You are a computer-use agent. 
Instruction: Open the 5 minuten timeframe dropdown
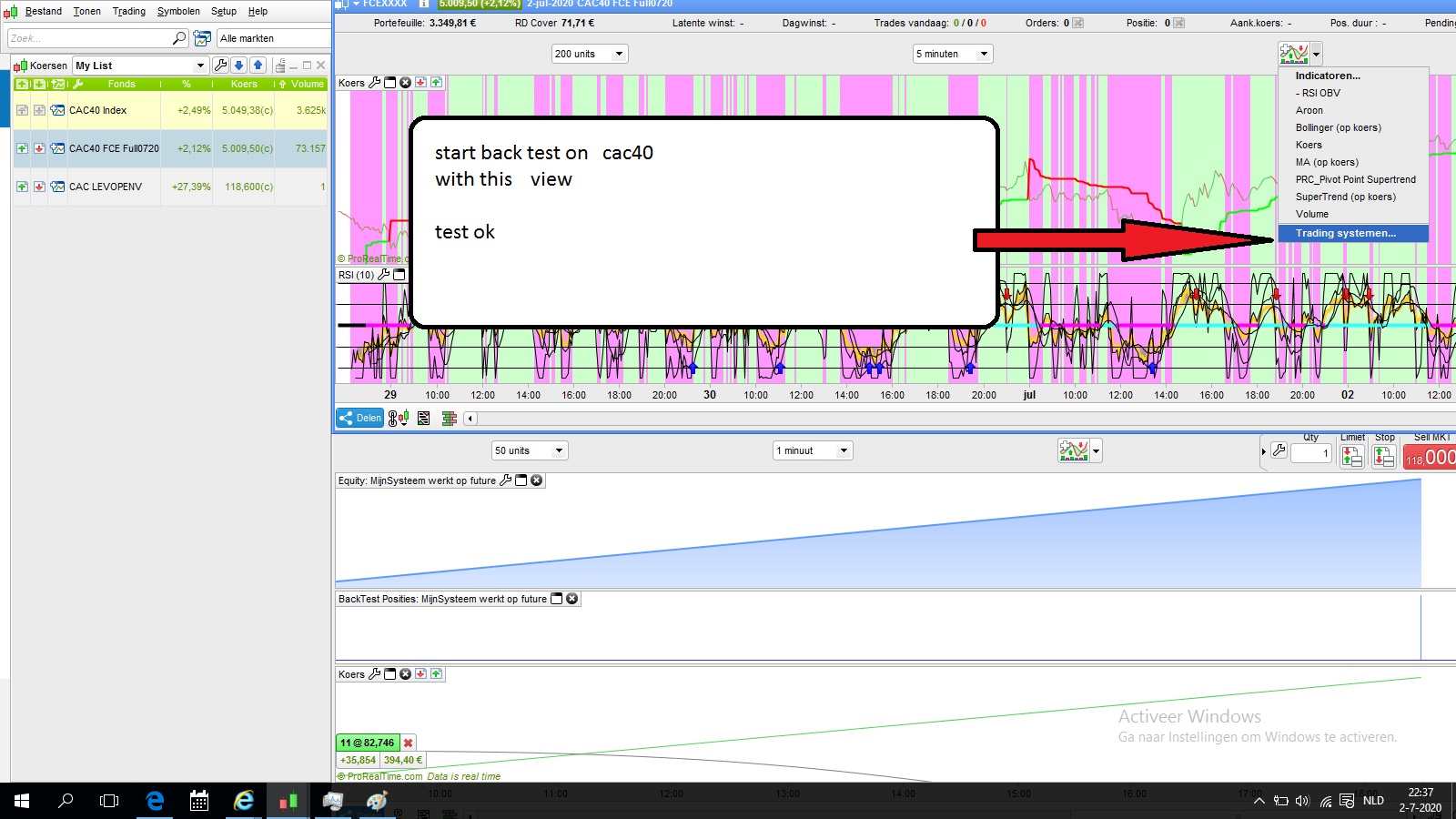tap(953, 54)
